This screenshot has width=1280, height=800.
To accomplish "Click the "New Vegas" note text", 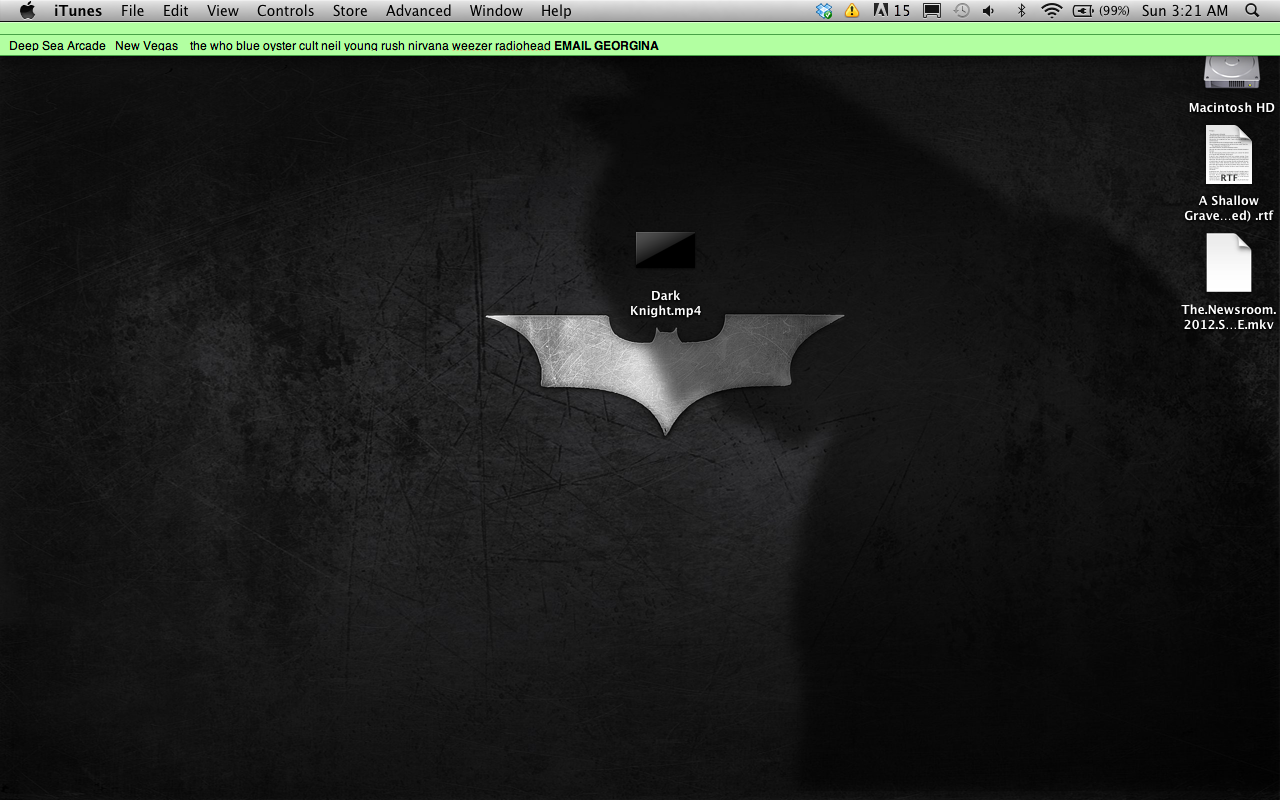I will pyautogui.click(x=146, y=46).
